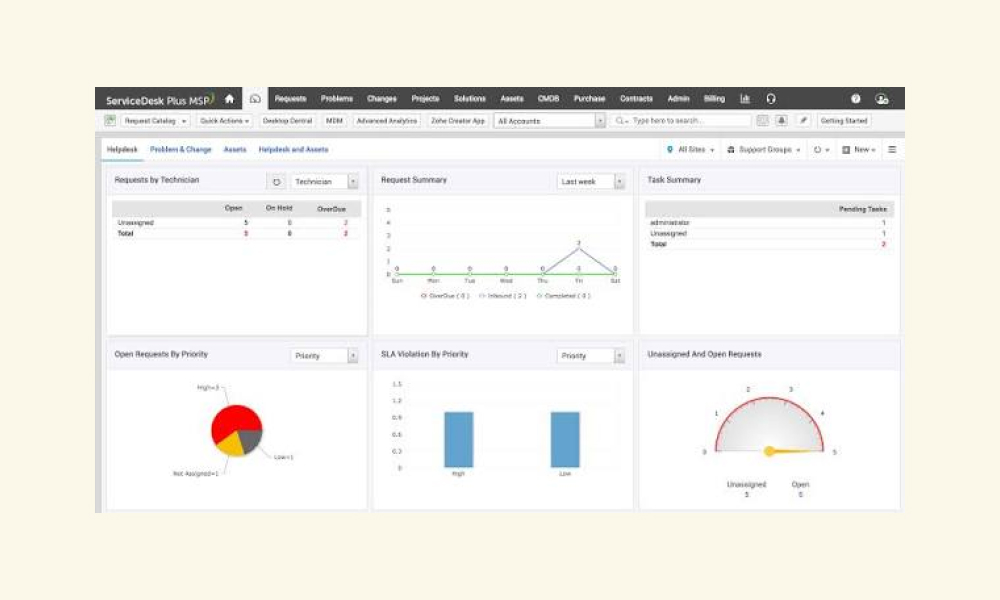This screenshot has width=1000, height=600.
Task: Click the ServiceDesk Plus MSP logo
Action: (x=160, y=99)
